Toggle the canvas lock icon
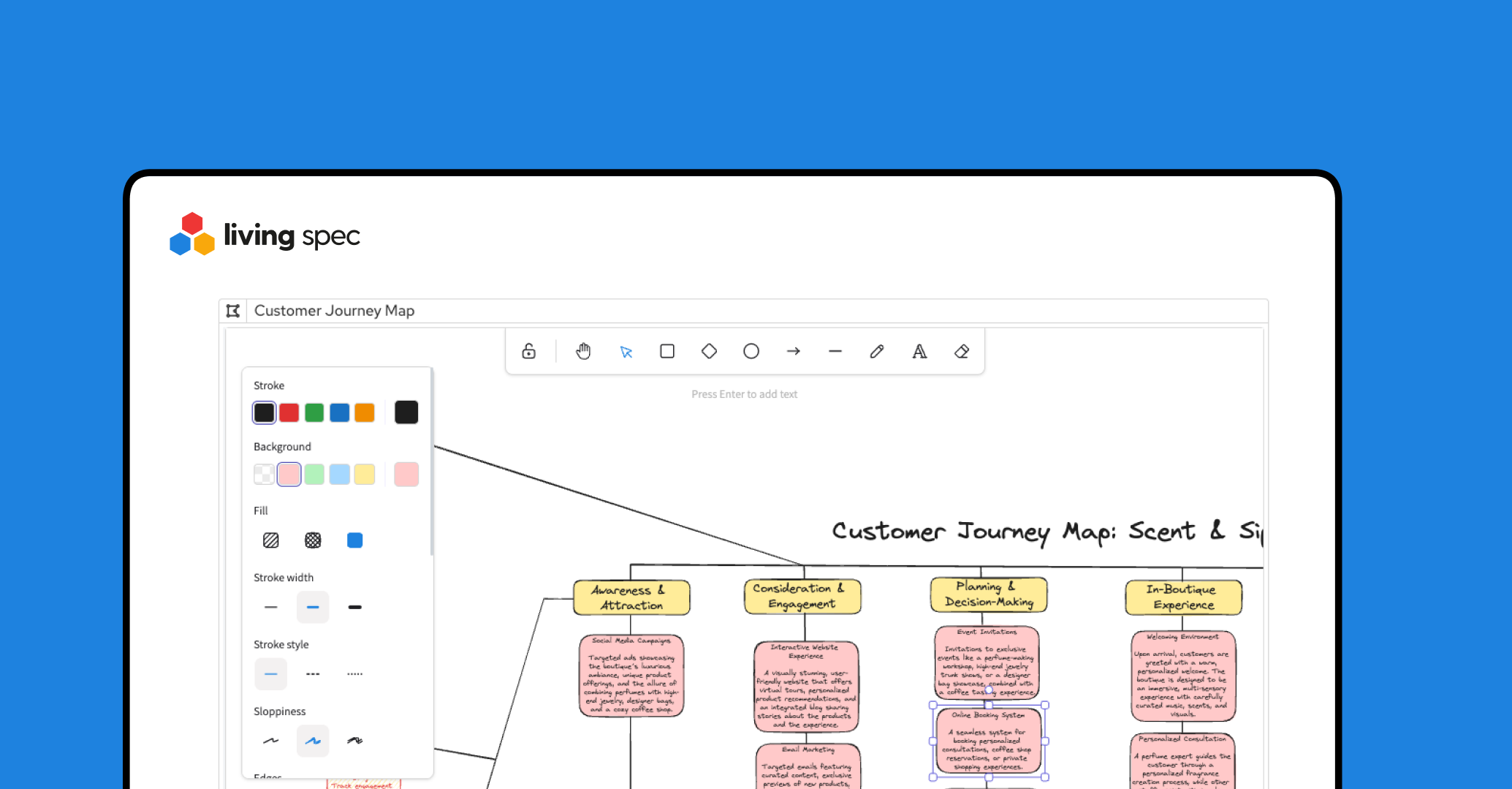 [529, 352]
